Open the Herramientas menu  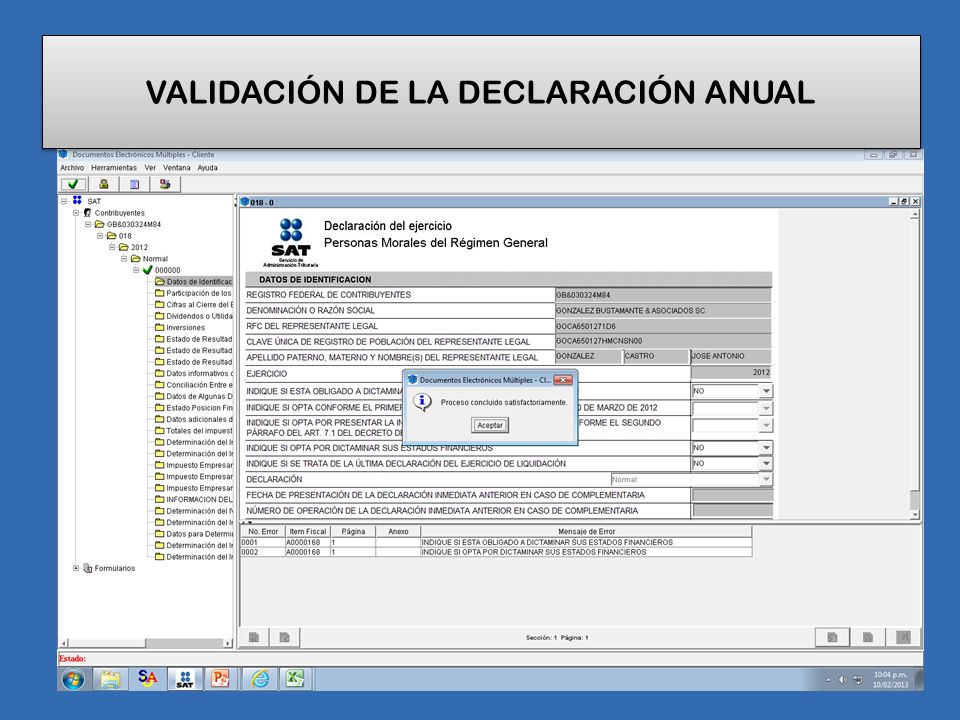(x=114, y=168)
